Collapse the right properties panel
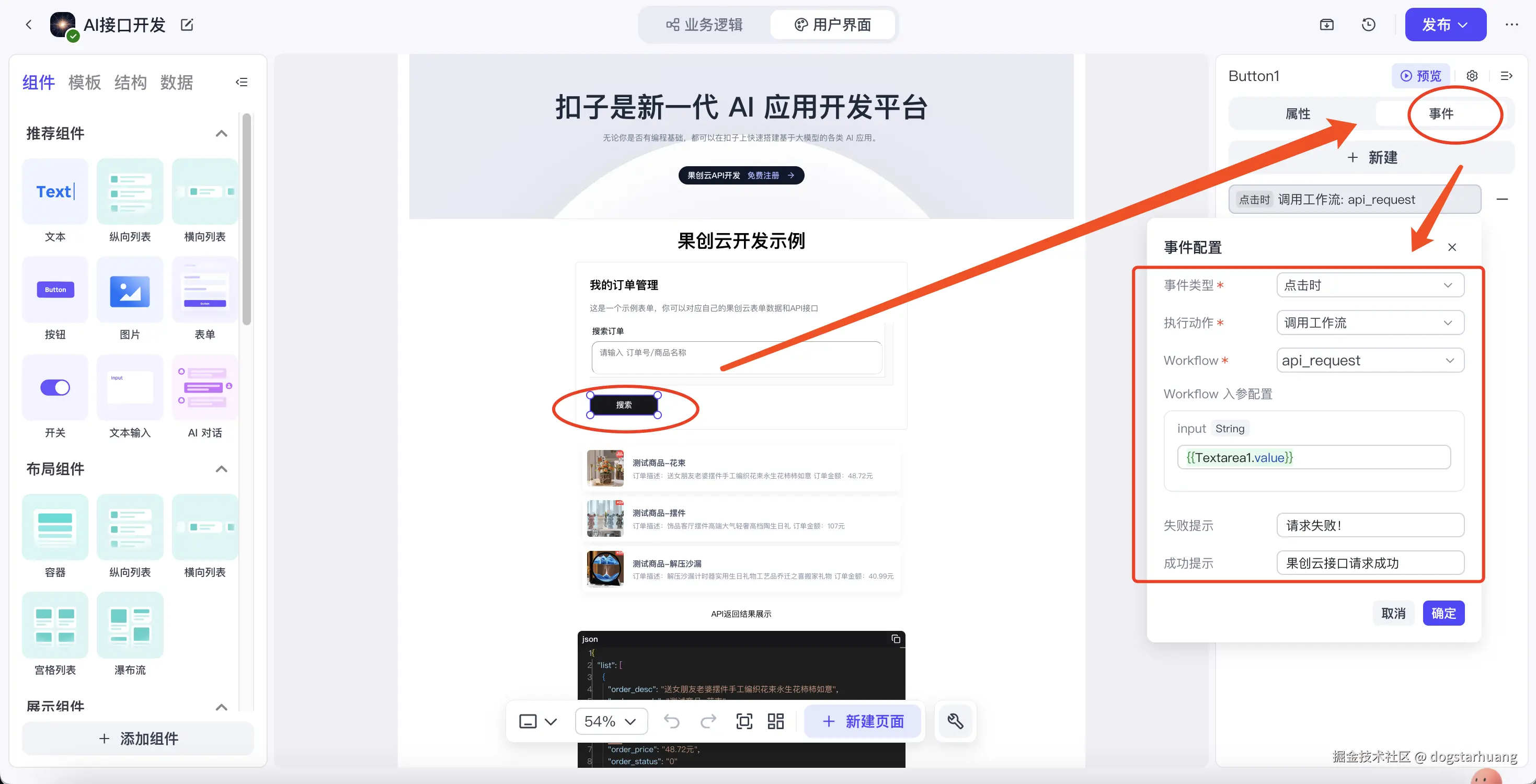The width and height of the screenshot is (1536, 784). click(x=1506, y=76)
